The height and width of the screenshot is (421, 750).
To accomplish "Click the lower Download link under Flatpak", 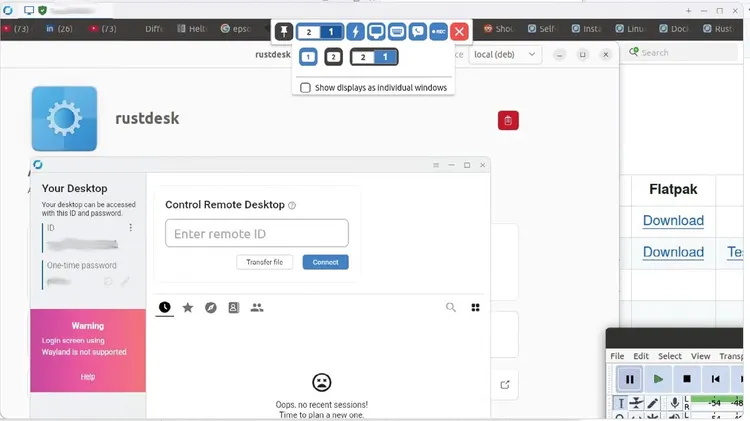I will pos(673,252).
